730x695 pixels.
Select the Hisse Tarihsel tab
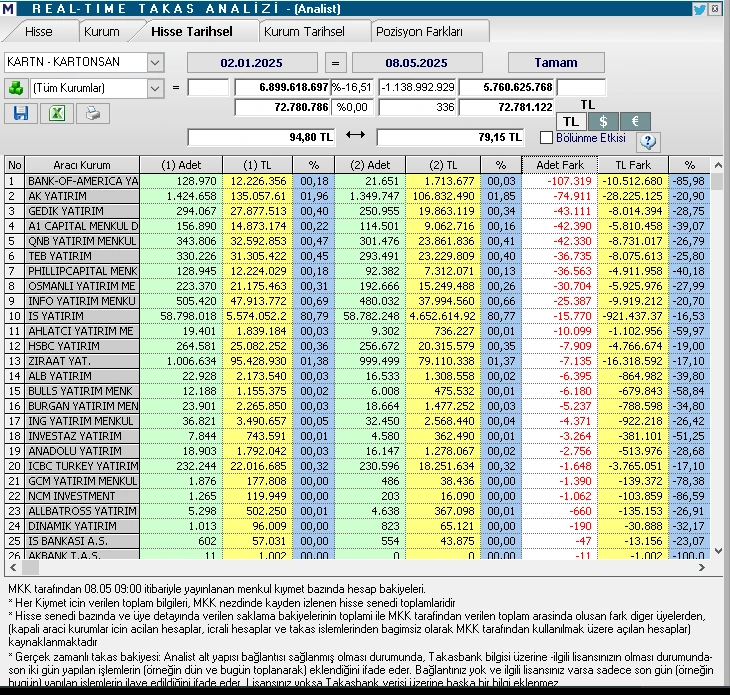192,32
